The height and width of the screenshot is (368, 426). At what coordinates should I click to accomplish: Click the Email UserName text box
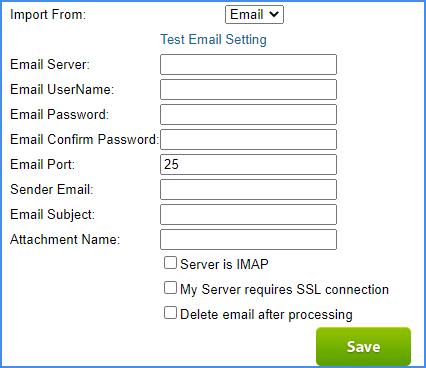(248, 89)
